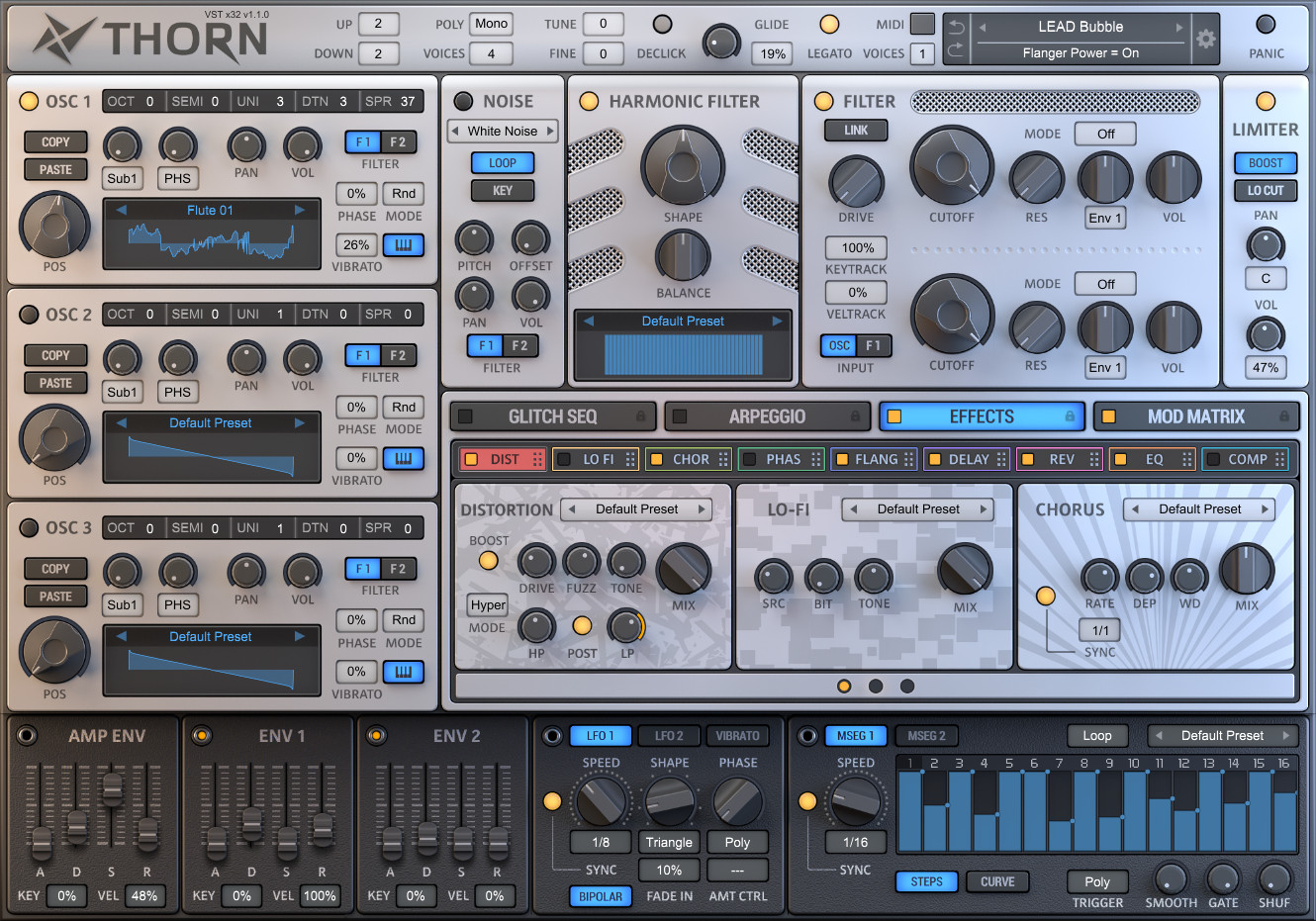Open the settings gear in preset bar
Viewport: 1316px width, 921px height.
click(1205, 40)
